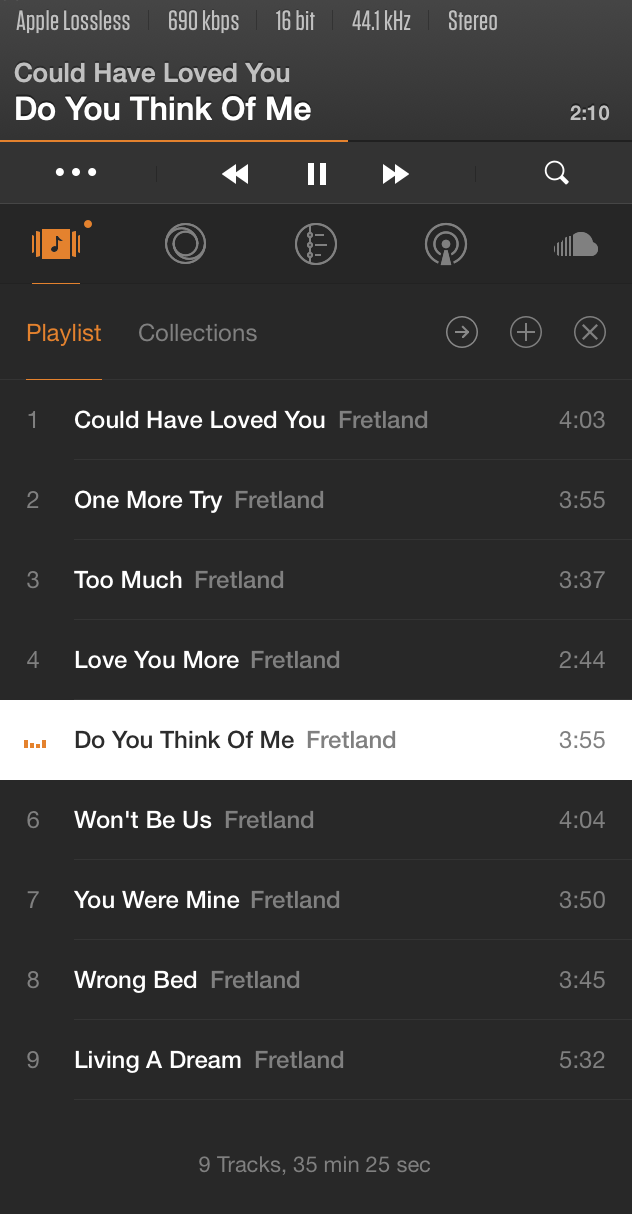The image size is (632, 1214).
Task: Play track Could Have Loved You
Action: point(200,420)
